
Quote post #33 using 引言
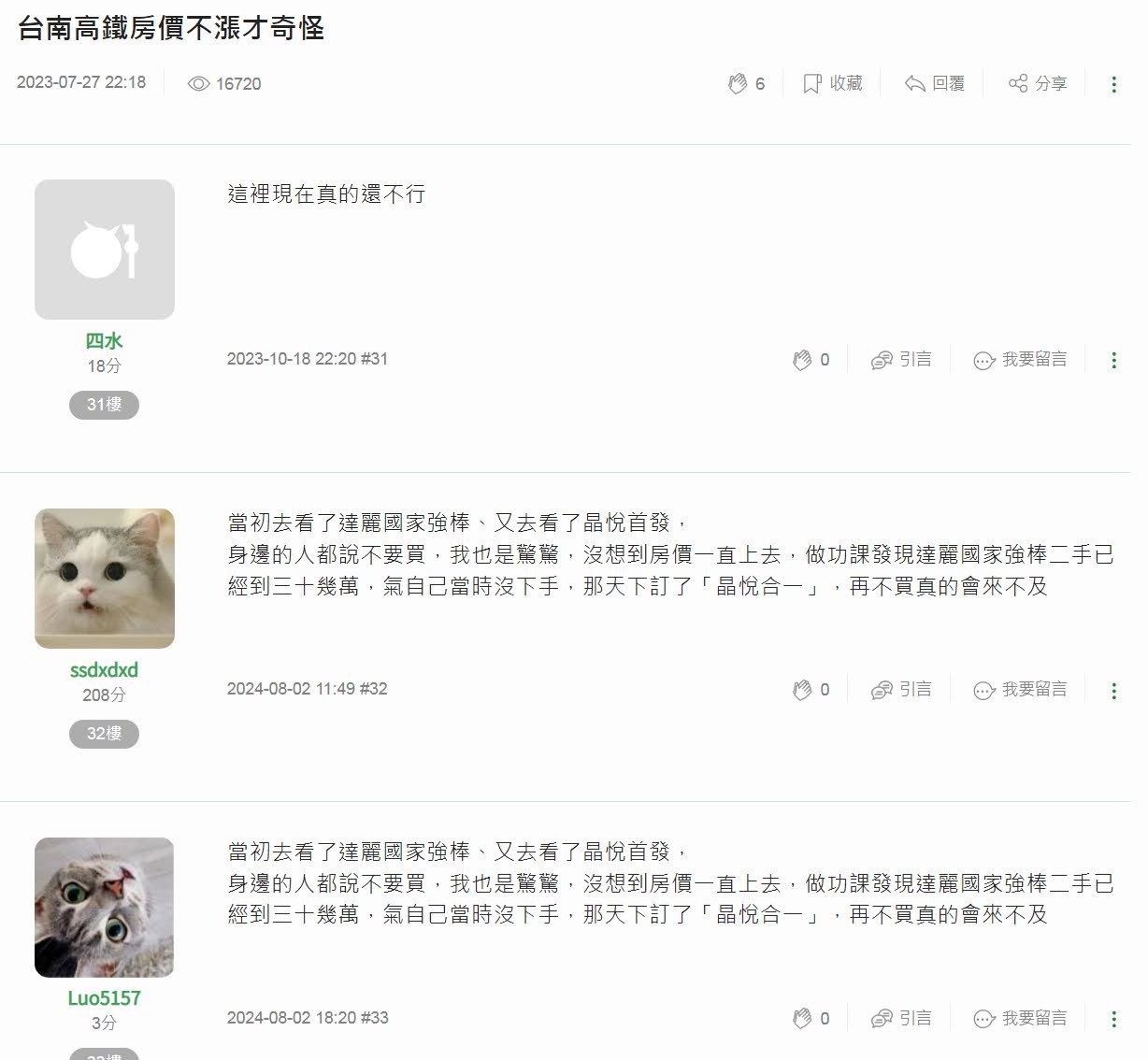pyautogui.click(x=901, y=1018)
